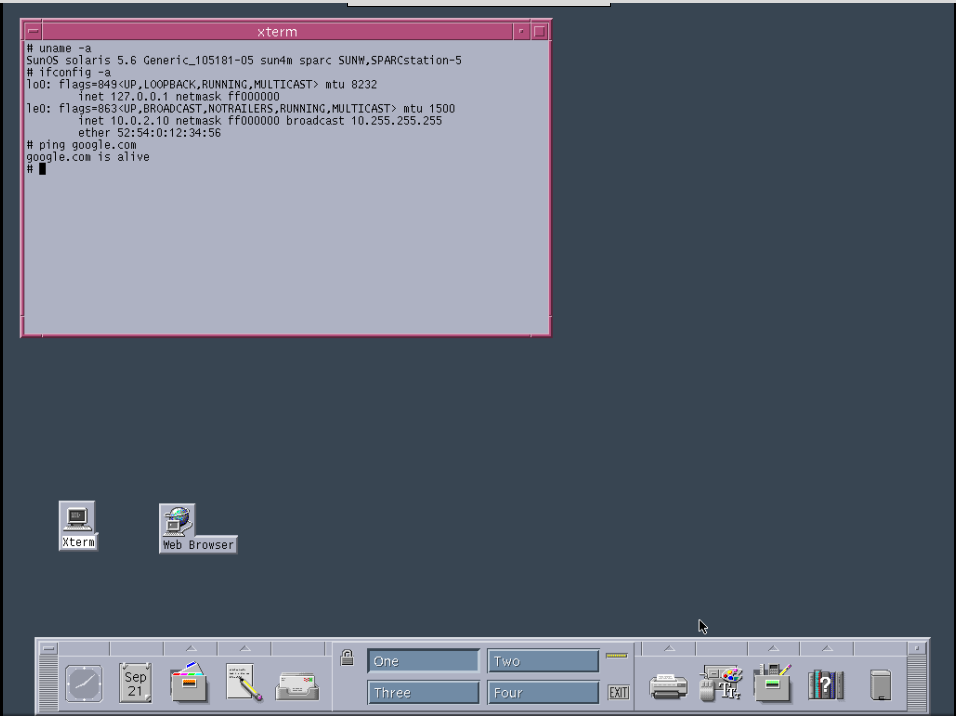956x716 pixels.
Task: Open the Style Manager palette icon
Action: (721, 683)
